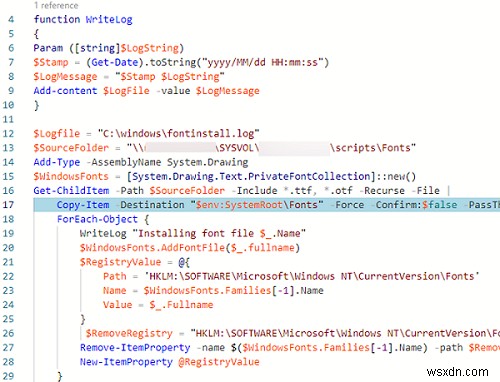Select the 'Param' keyword on line 6

click(x=48, y=48)
